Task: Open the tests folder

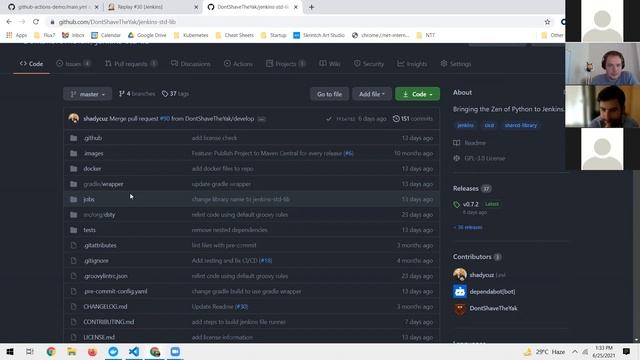Action: tap(89, 230)
